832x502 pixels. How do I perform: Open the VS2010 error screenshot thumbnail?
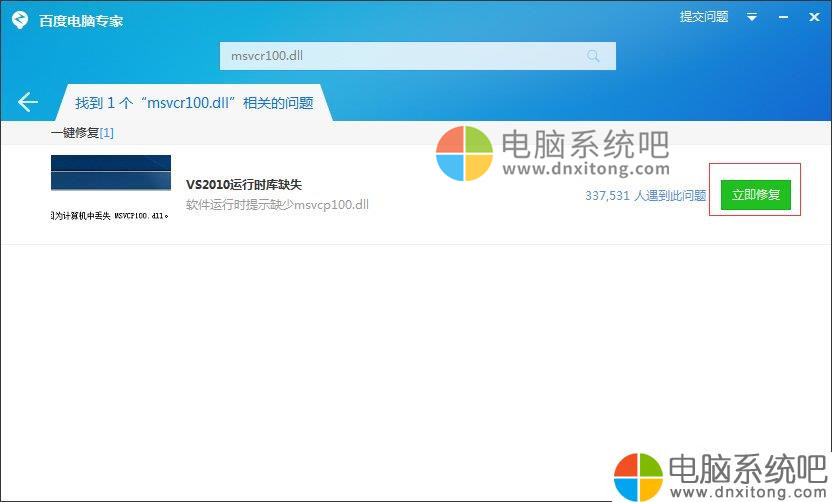pos(111,188)
